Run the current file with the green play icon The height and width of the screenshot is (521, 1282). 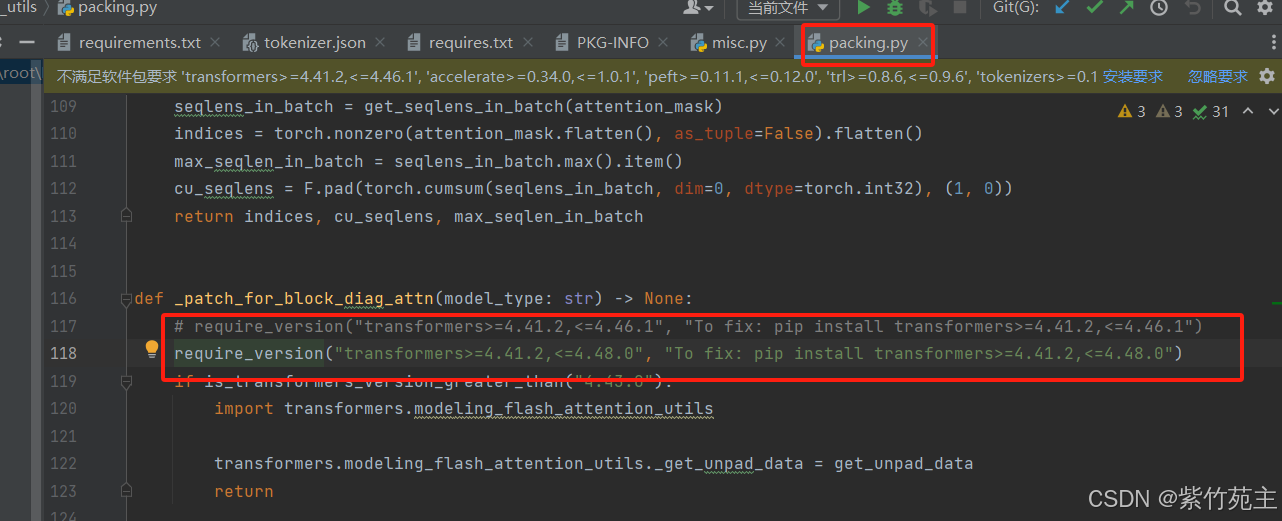(864, 8)
